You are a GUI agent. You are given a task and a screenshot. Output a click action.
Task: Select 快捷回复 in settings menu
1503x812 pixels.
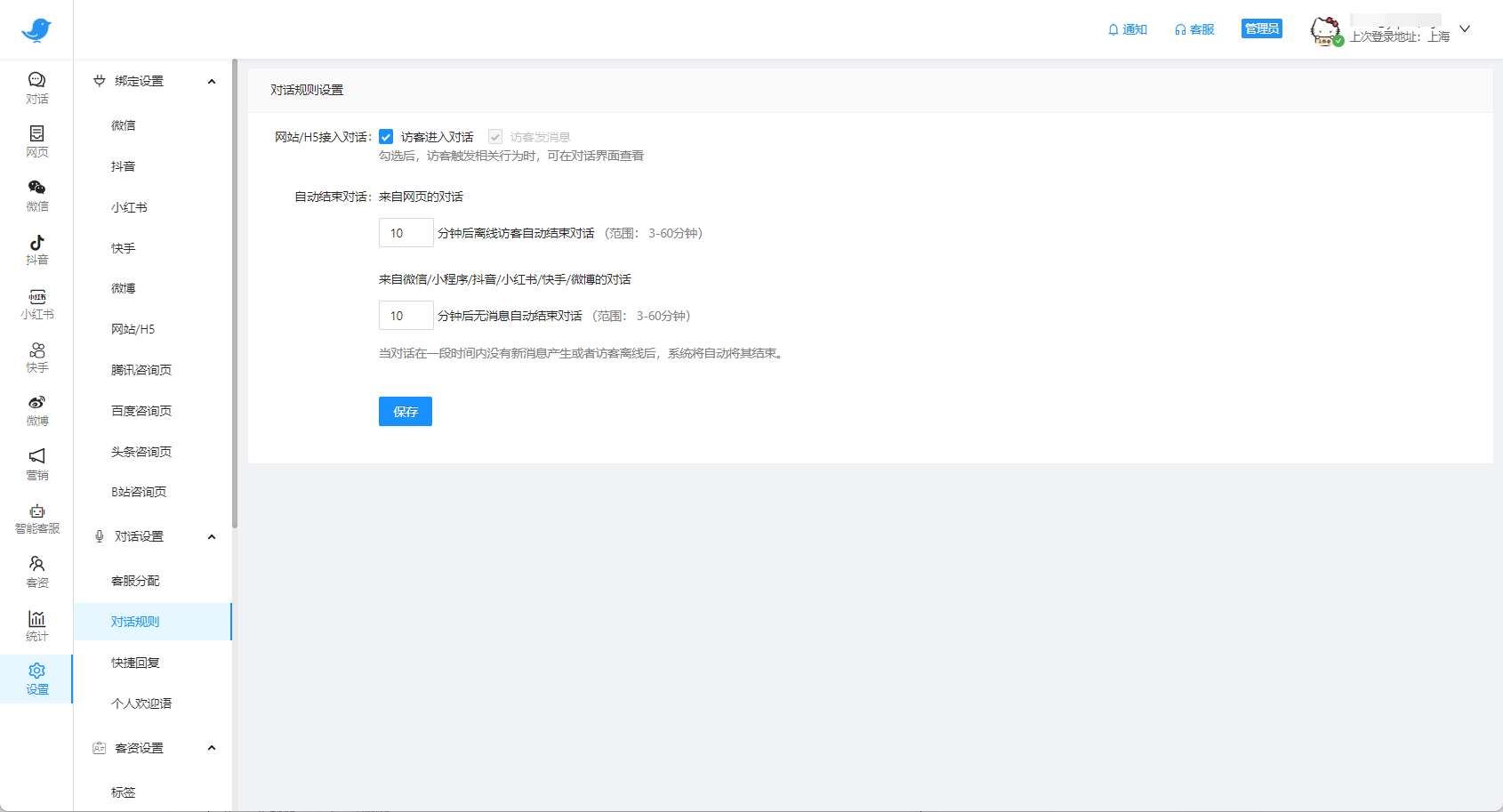point(135,663)
